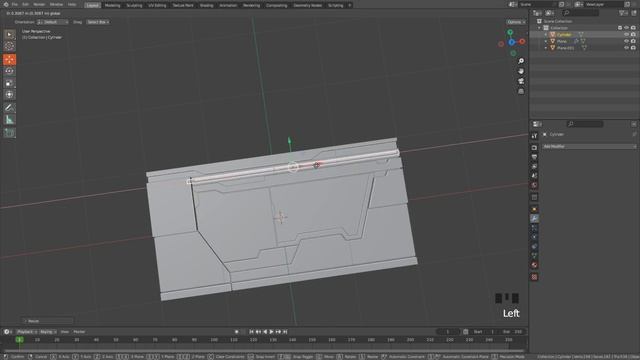Viewport: 640px width, 360px height.
Task: Select the Measure ruler tool
Action: point(9,120)
